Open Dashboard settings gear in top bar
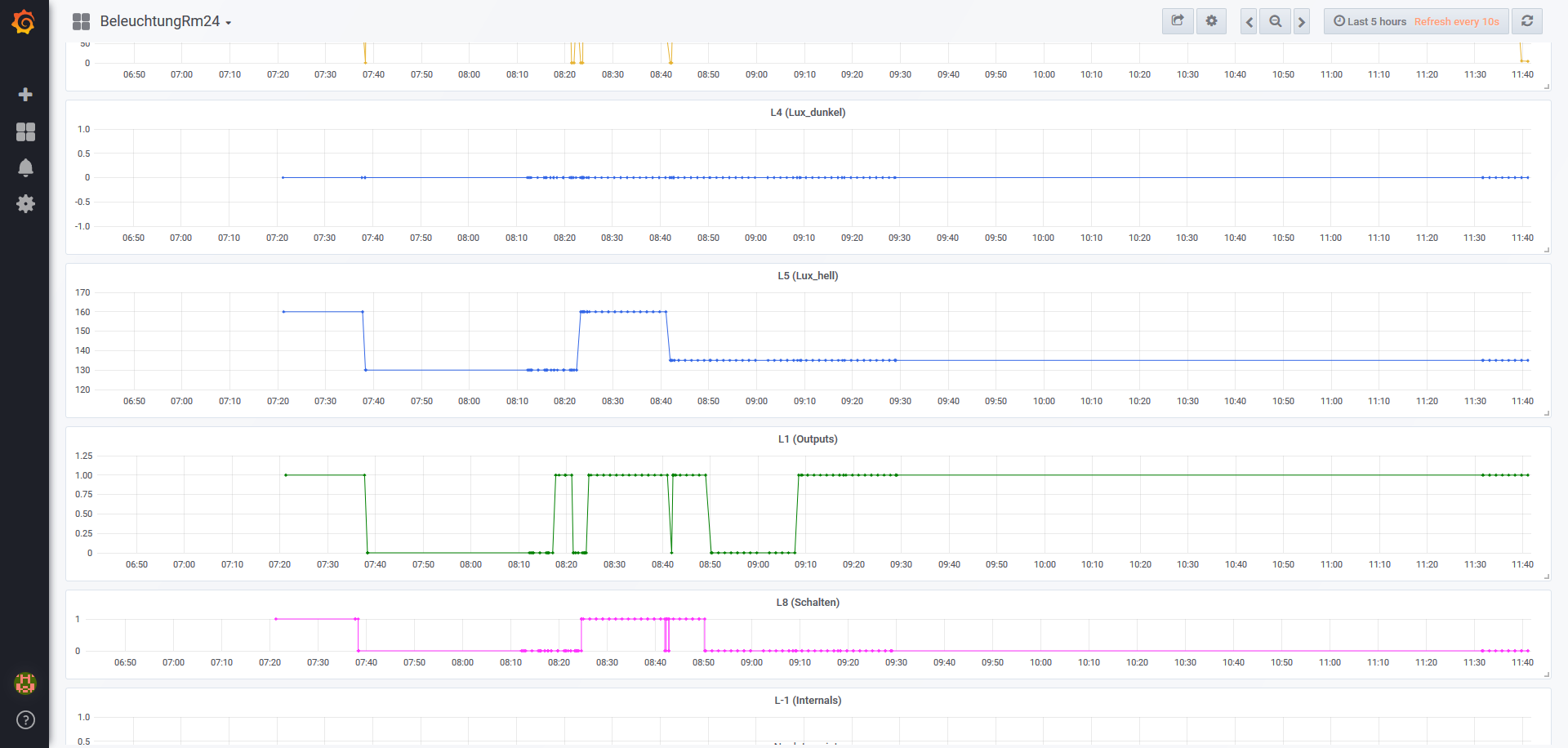1568x748 pixels. tap(1211, 21)
